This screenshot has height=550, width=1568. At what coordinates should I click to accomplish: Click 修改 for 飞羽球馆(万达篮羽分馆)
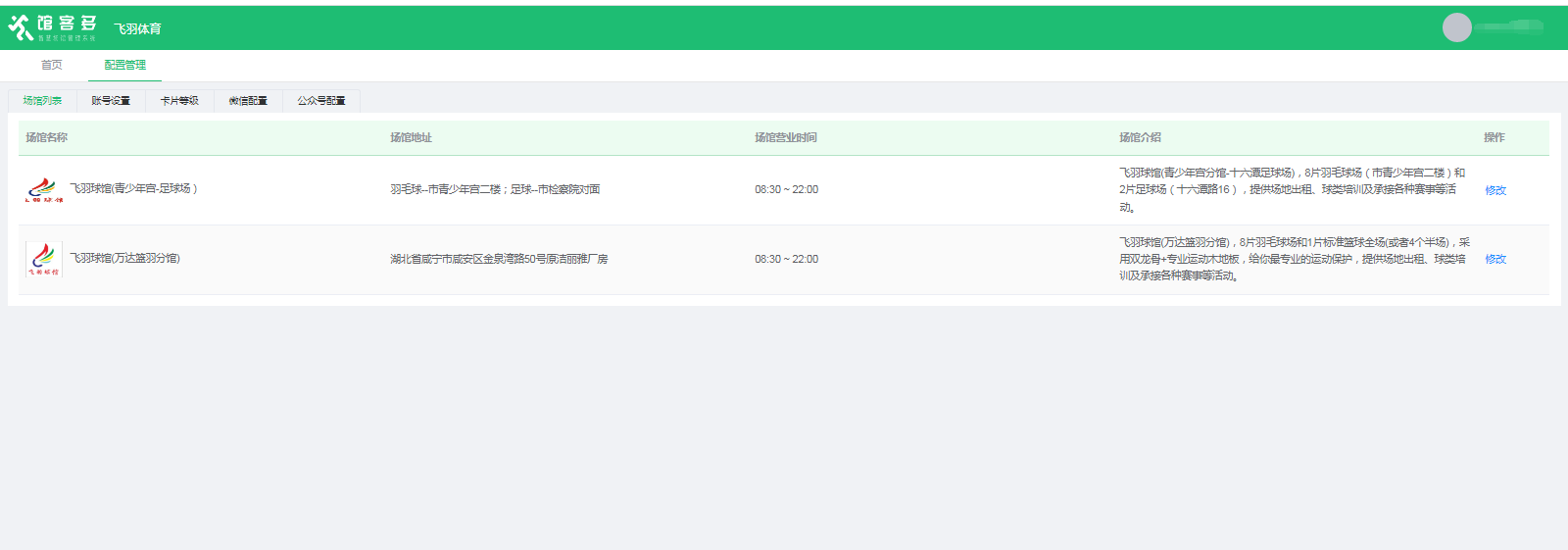point(1494,259)
